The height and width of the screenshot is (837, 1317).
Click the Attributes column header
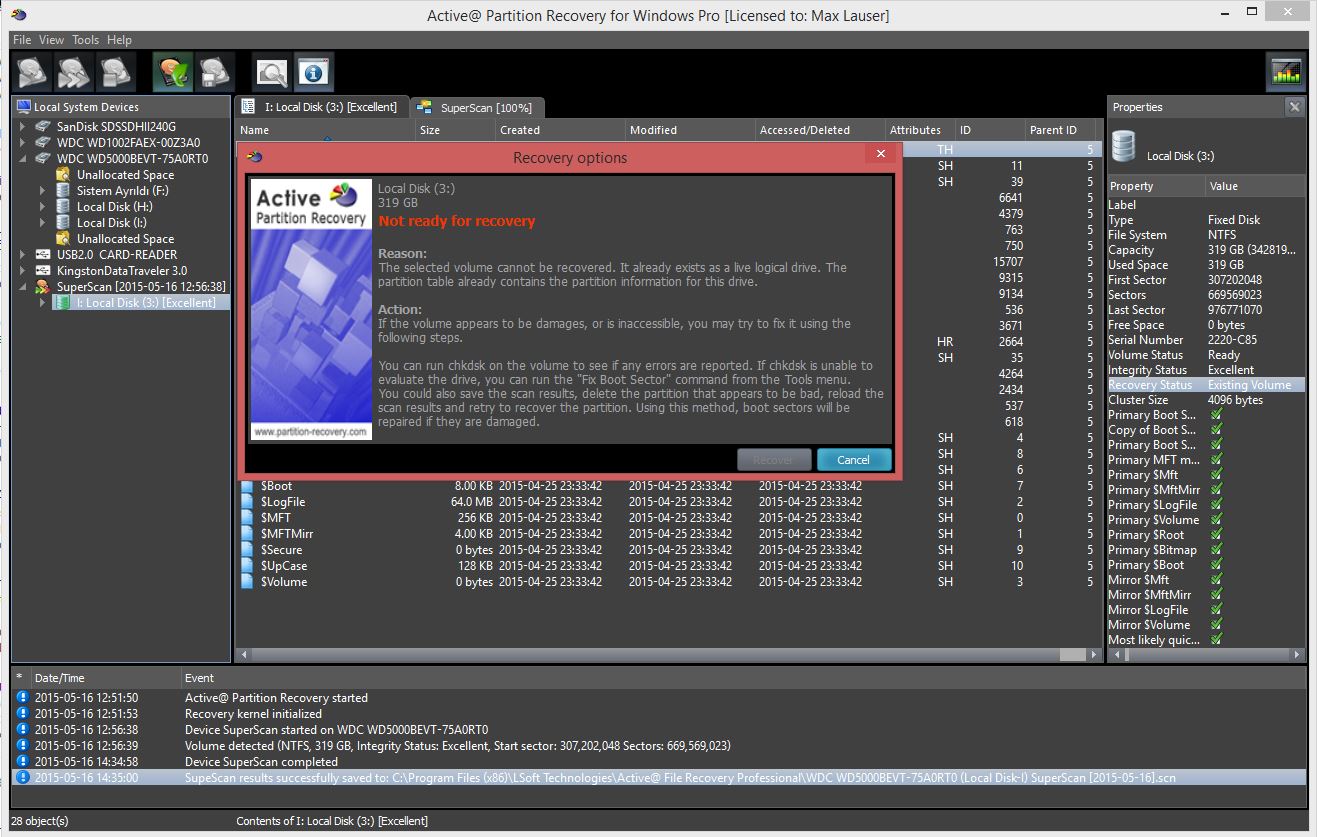pos(920,130)
